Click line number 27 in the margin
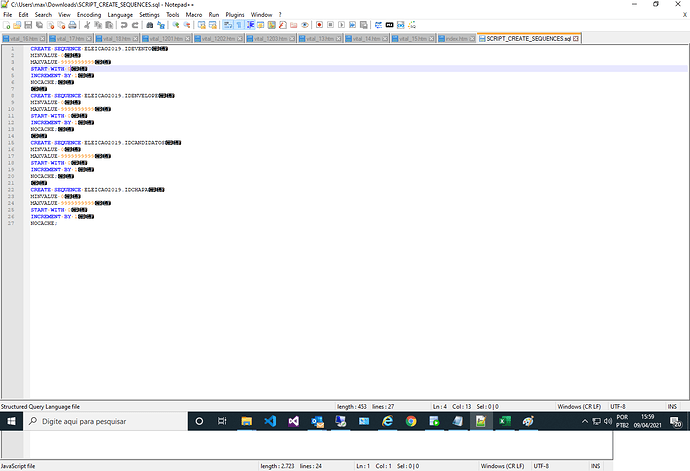This screenshot has height=471, width=690. tap(11, 223)
